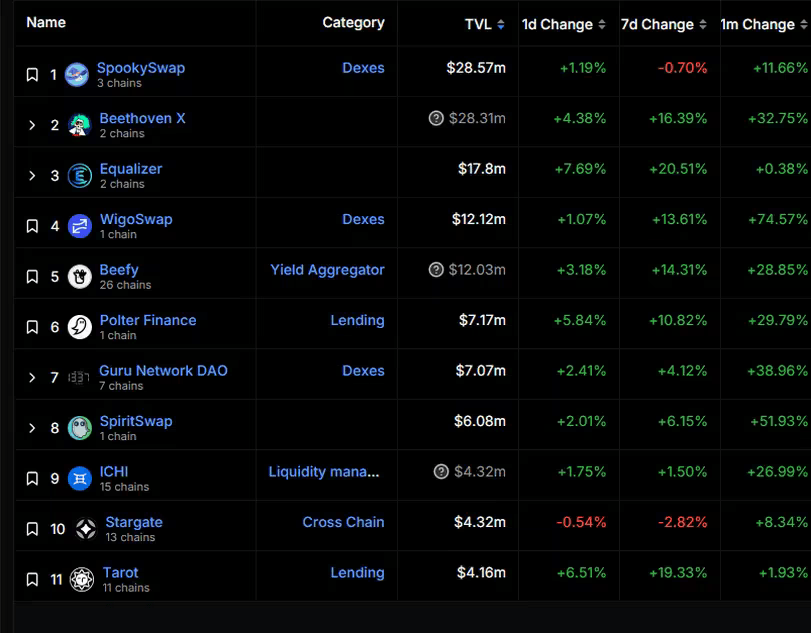Expand Guru Network DAO sub-protocols
This screenshot has width=811, height=633.
(32, 378)
